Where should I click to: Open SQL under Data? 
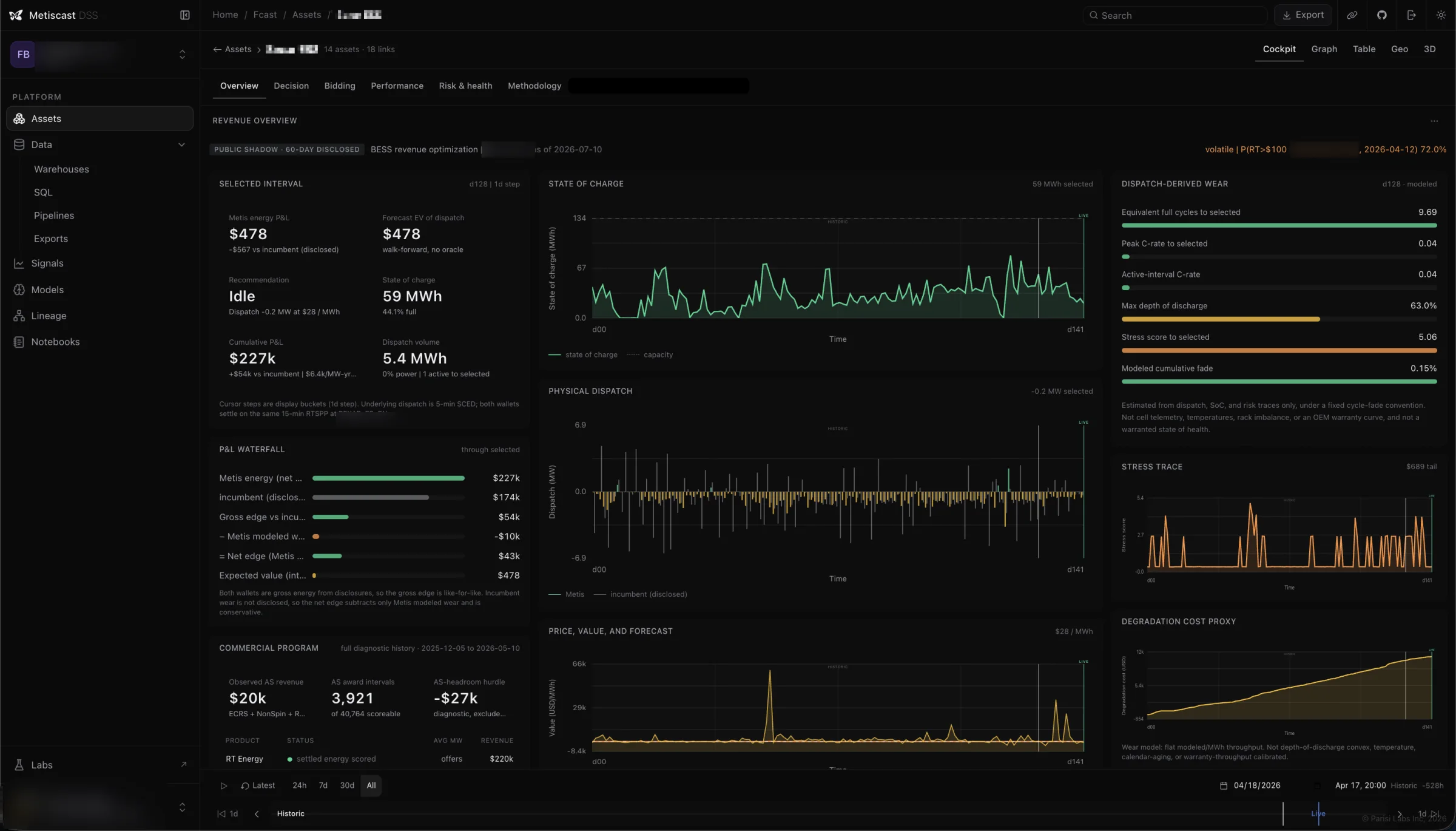click(43, 192)
